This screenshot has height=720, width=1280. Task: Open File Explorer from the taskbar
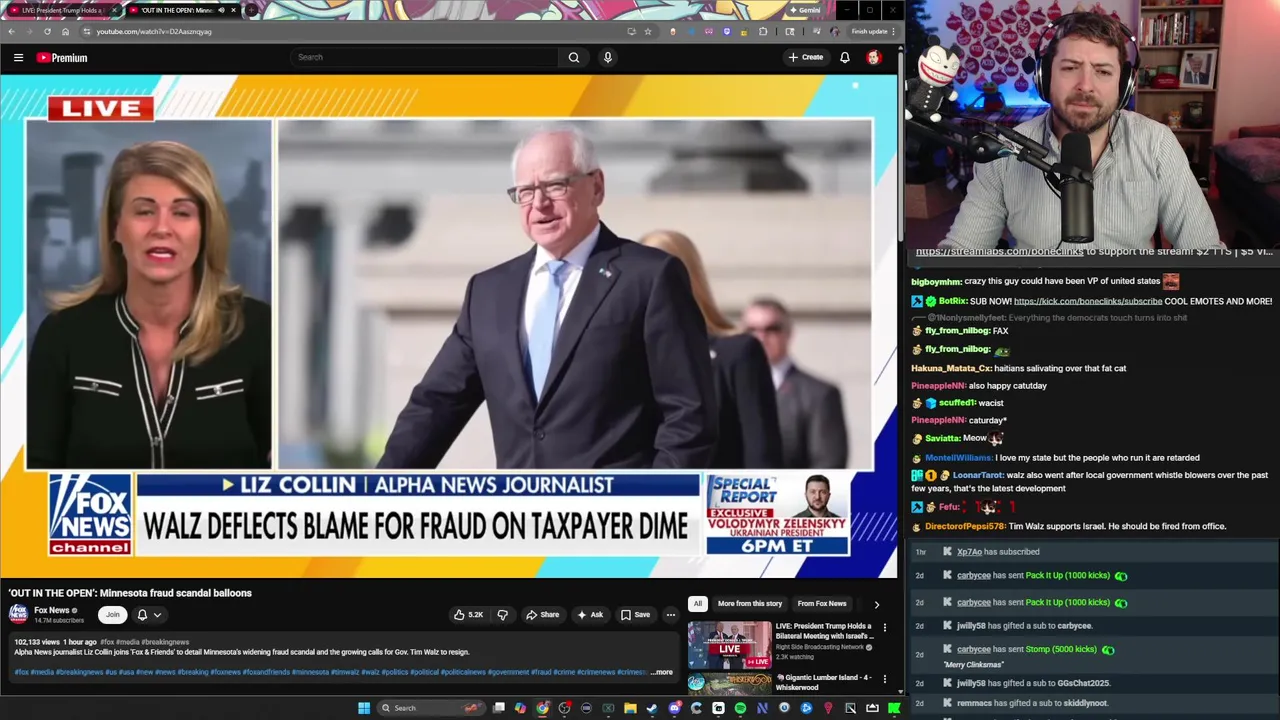coord(630,708)
